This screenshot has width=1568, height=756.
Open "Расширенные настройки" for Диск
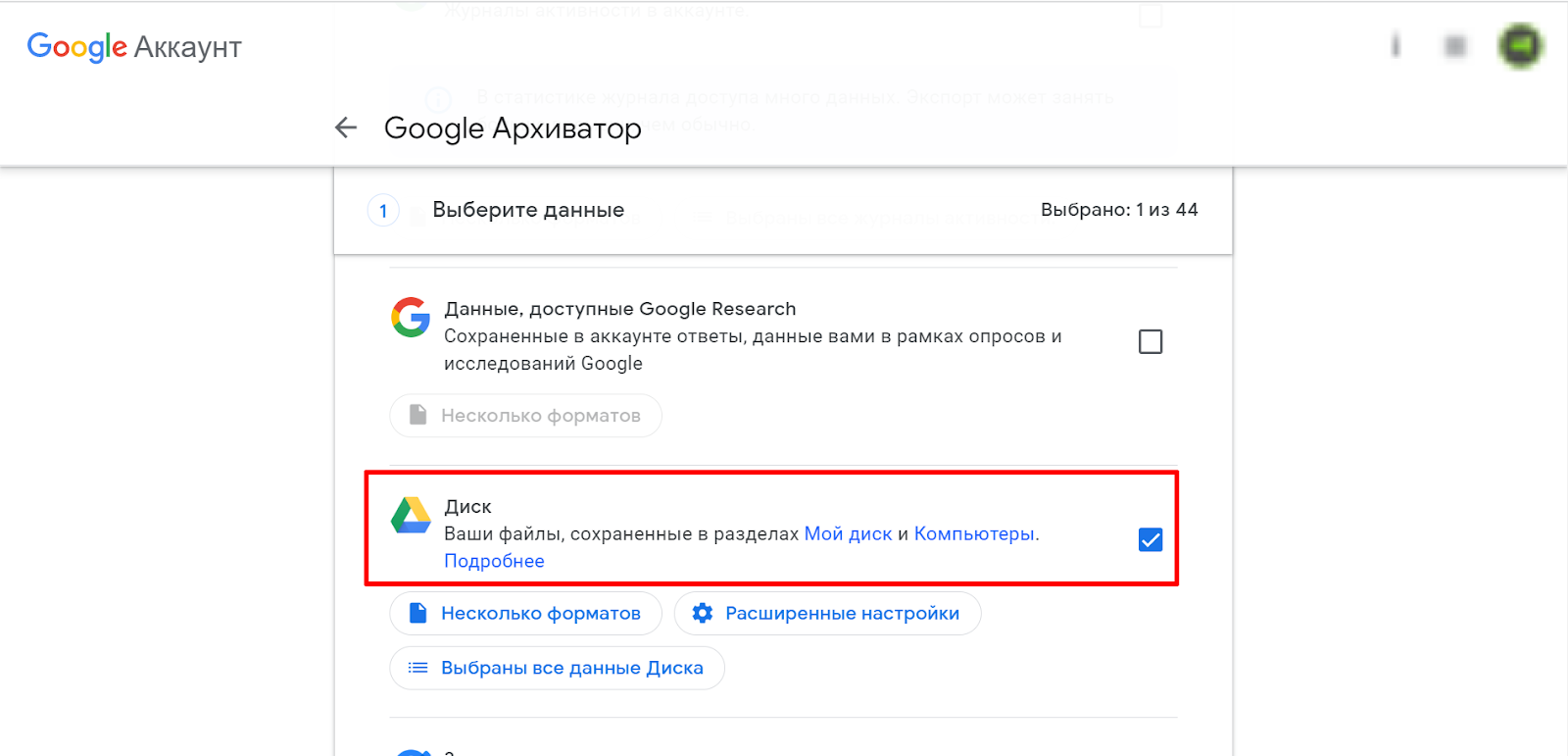tap(827, 614)
